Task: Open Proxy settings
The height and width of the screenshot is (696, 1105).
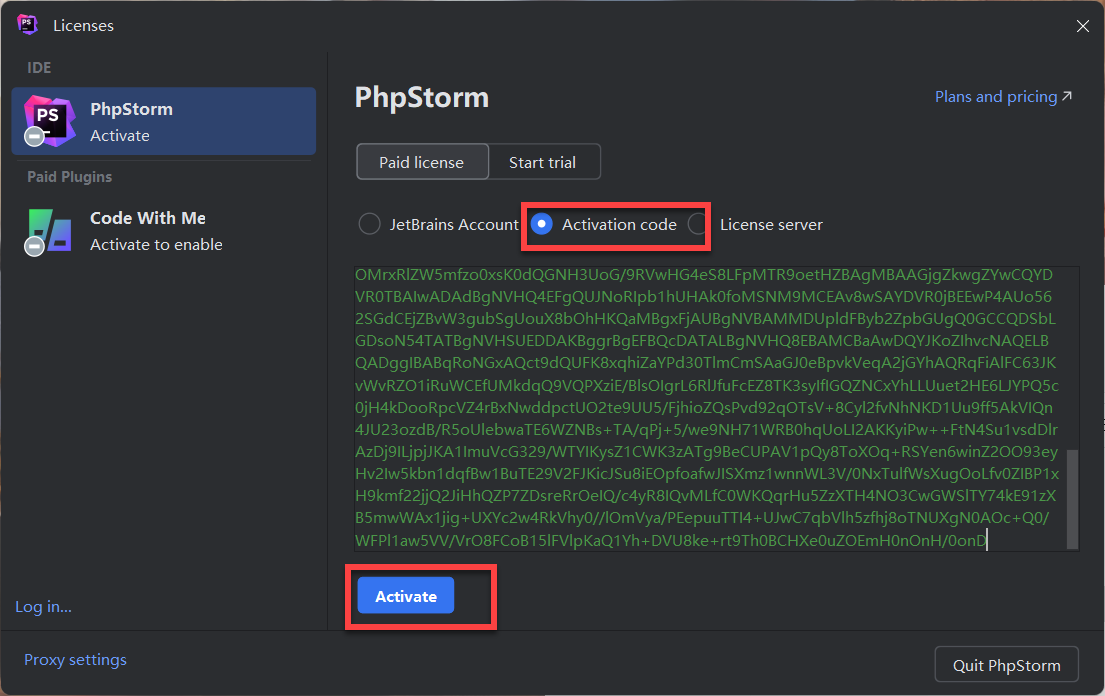Action: click(x=75, y=660)
